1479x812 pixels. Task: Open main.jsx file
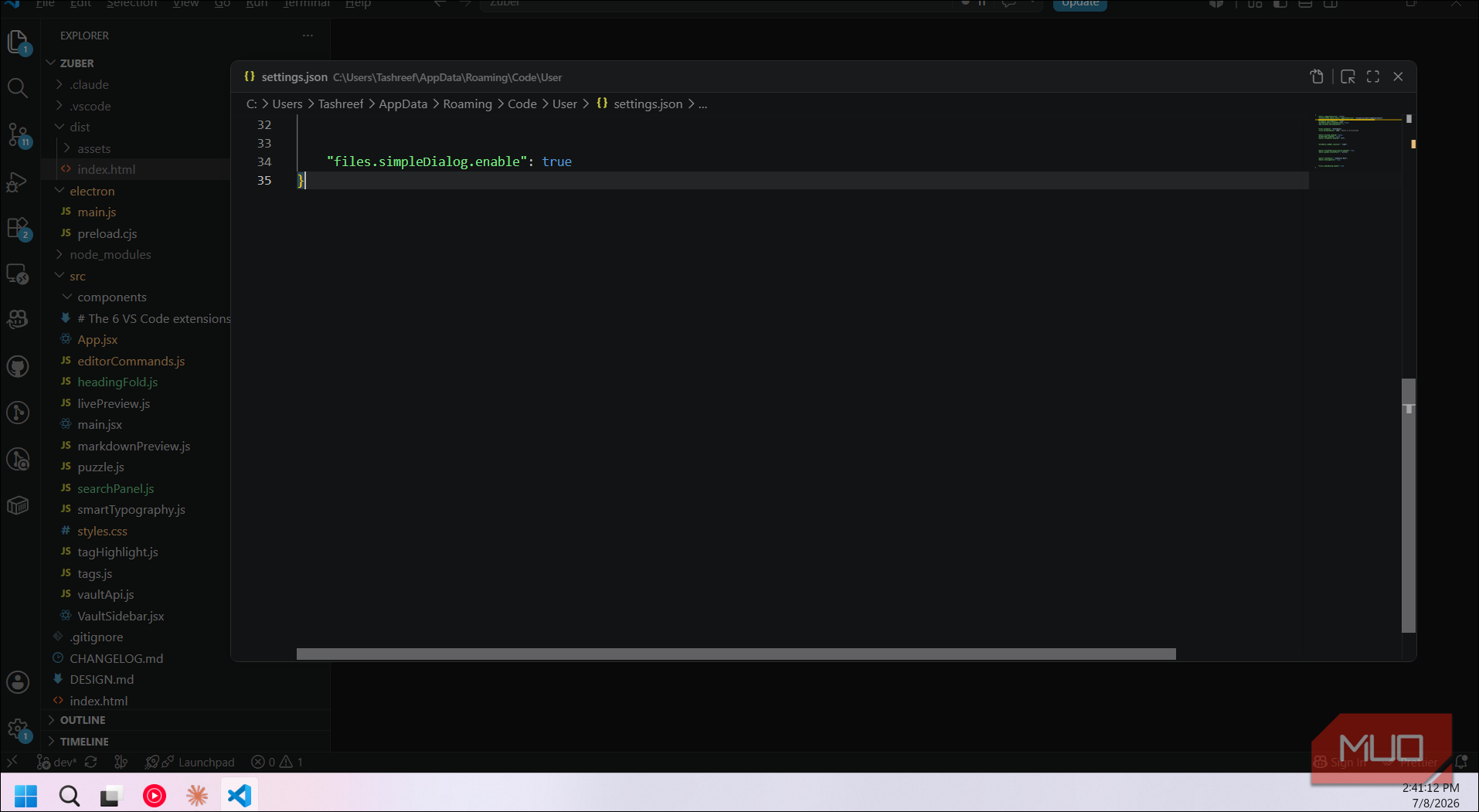point(100,424)
